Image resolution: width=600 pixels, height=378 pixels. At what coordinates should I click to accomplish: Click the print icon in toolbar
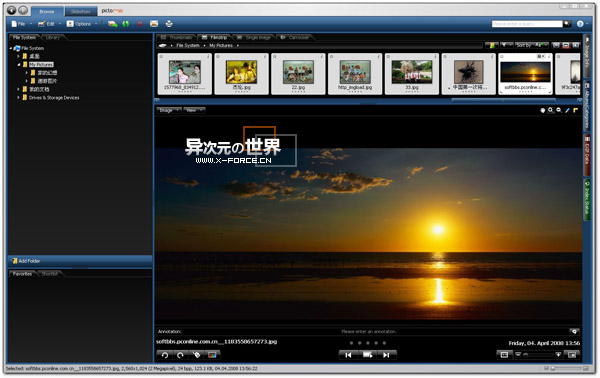[169, 24]
